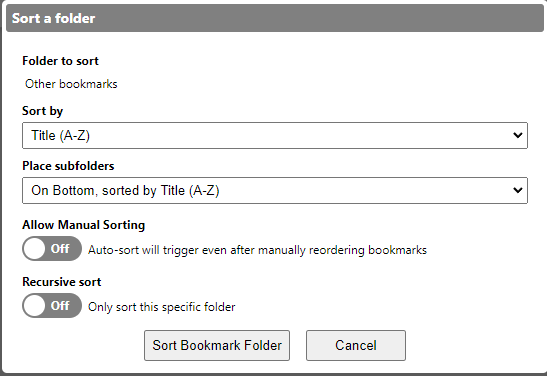Click the white knob of Recursive sort switch
Screen dimensions: 547x376
[35, 306]
